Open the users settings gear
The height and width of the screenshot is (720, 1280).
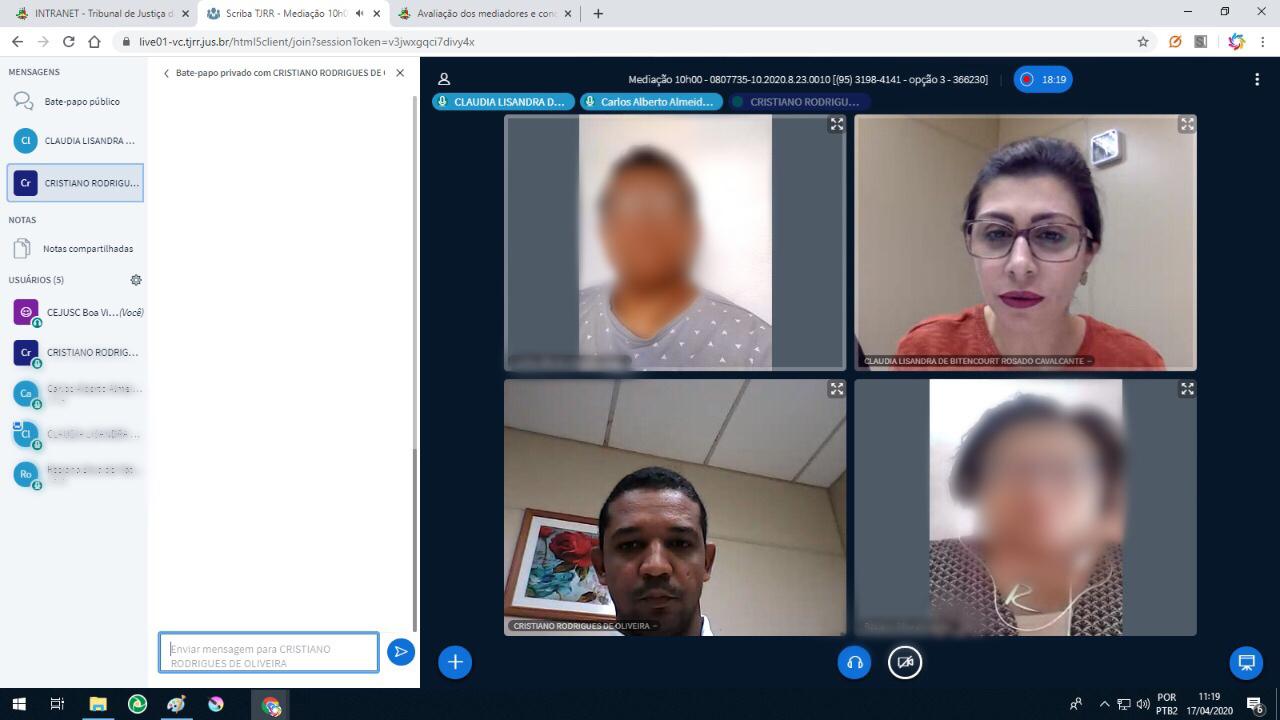tap(136, 280)
